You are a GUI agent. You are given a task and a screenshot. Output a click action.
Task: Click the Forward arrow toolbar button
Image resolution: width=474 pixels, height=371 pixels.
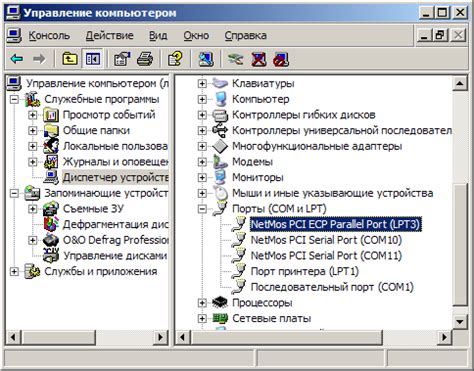[39, 59]
